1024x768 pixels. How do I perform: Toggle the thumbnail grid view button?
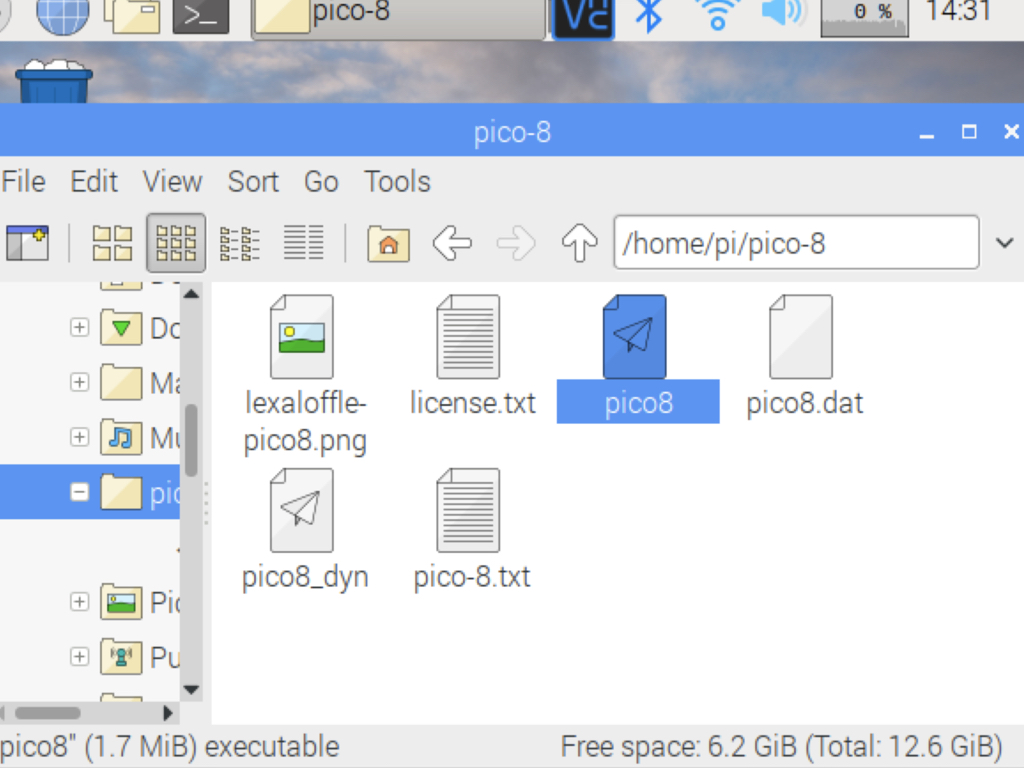(176, 243)
